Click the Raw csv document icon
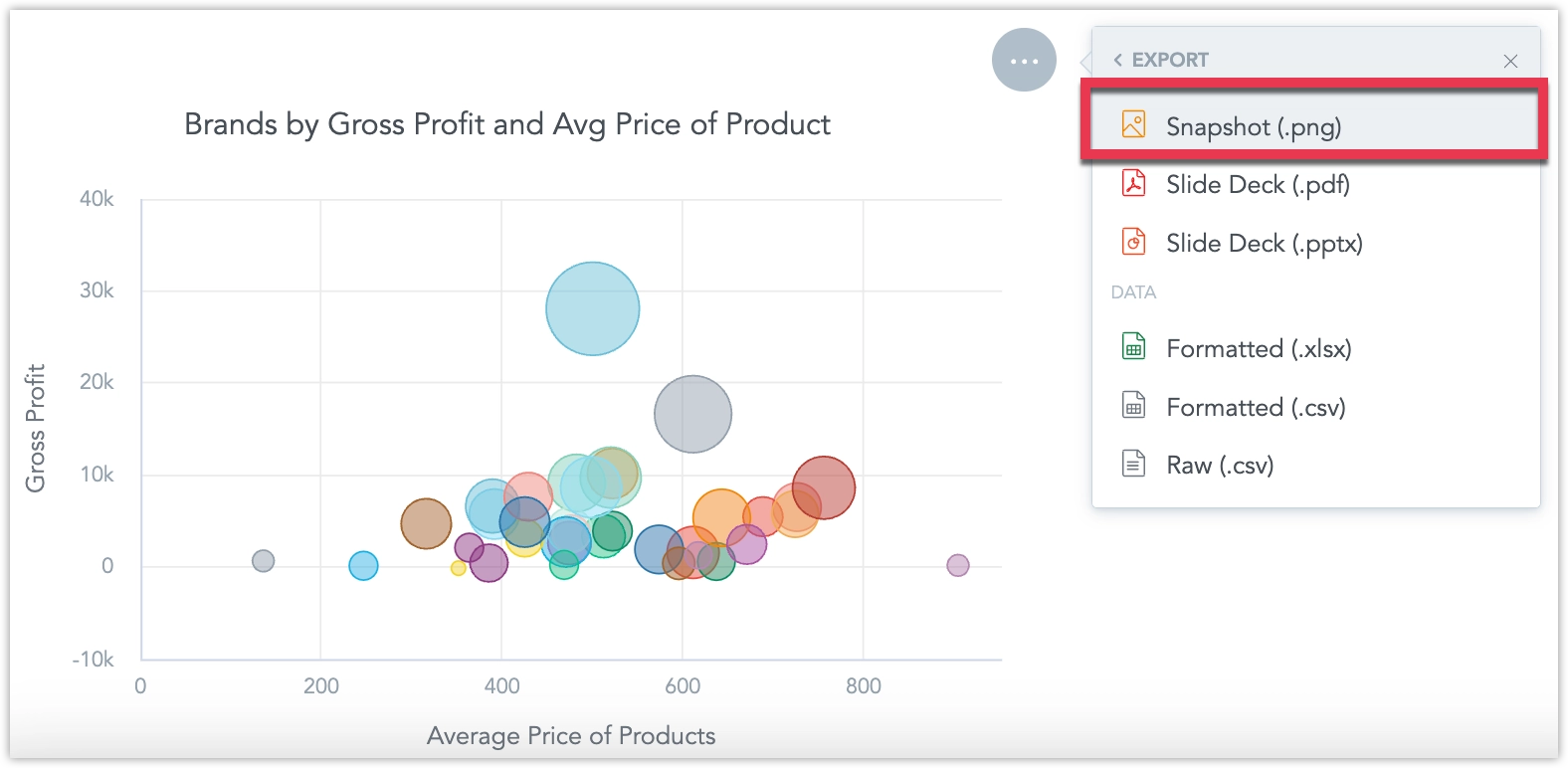The image size is (1568, 768). [x=1133, y=464]
